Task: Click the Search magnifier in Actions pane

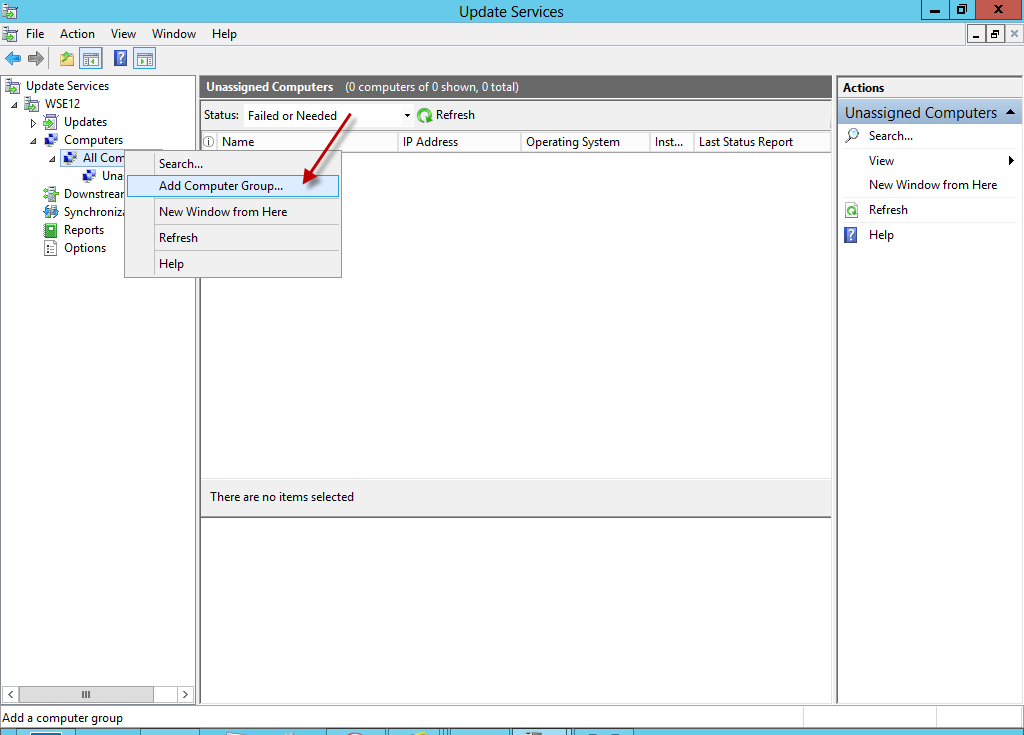Action: pos(852,136)
